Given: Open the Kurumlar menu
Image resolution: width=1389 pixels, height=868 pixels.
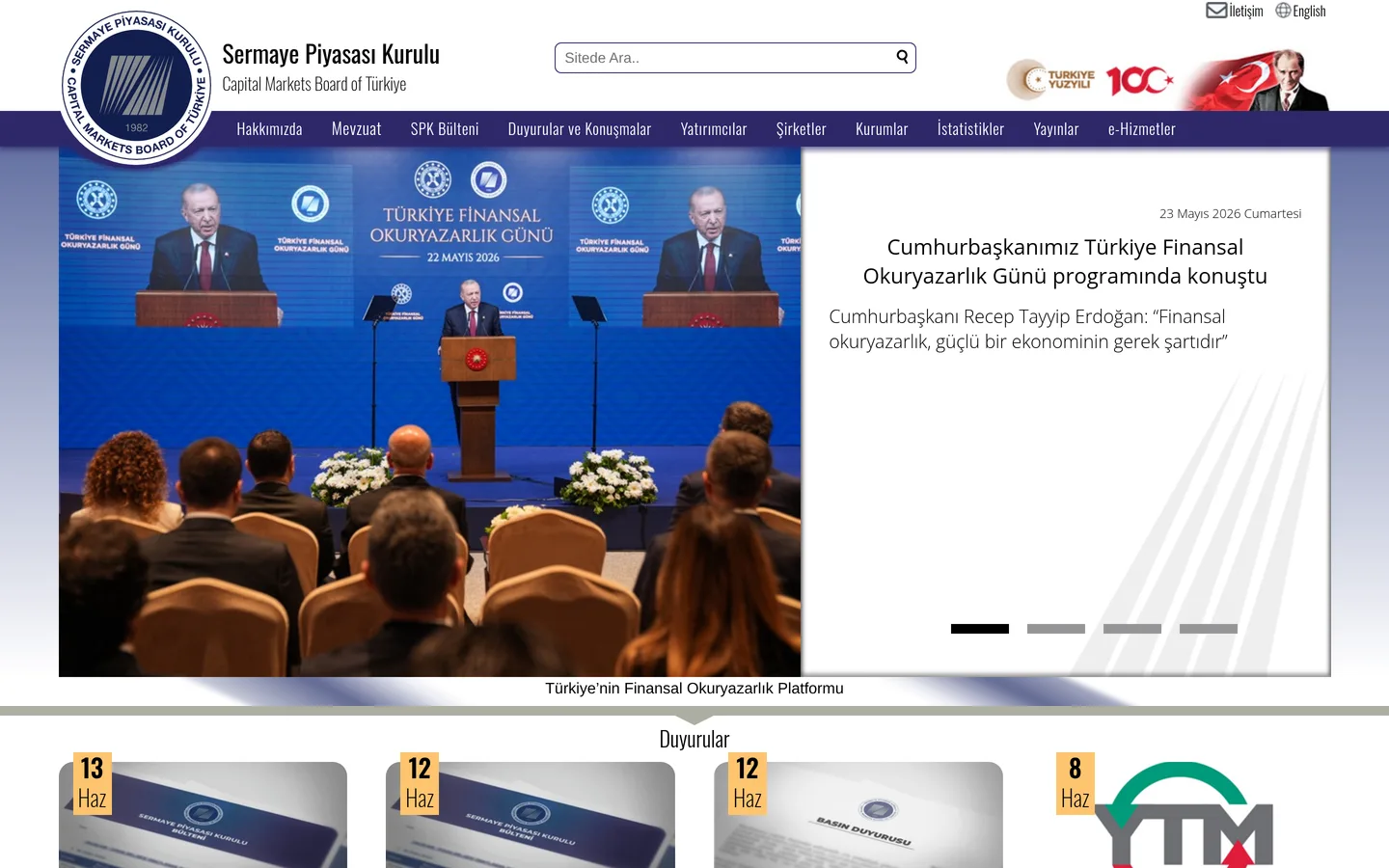Looking at the screenshot, I should tap(882, 129).
